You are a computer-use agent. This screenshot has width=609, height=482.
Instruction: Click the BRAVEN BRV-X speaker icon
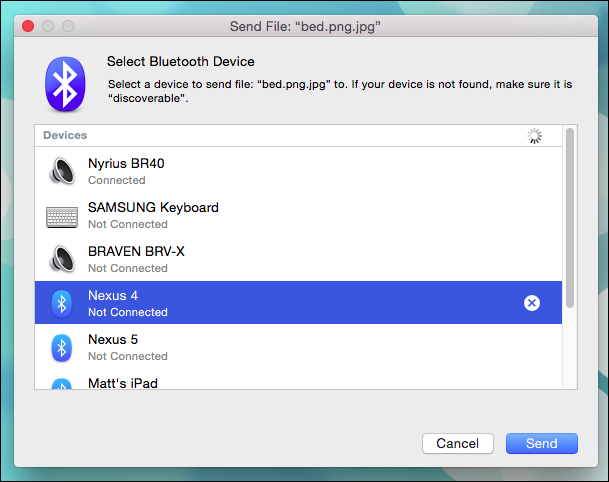click(62, 259)
